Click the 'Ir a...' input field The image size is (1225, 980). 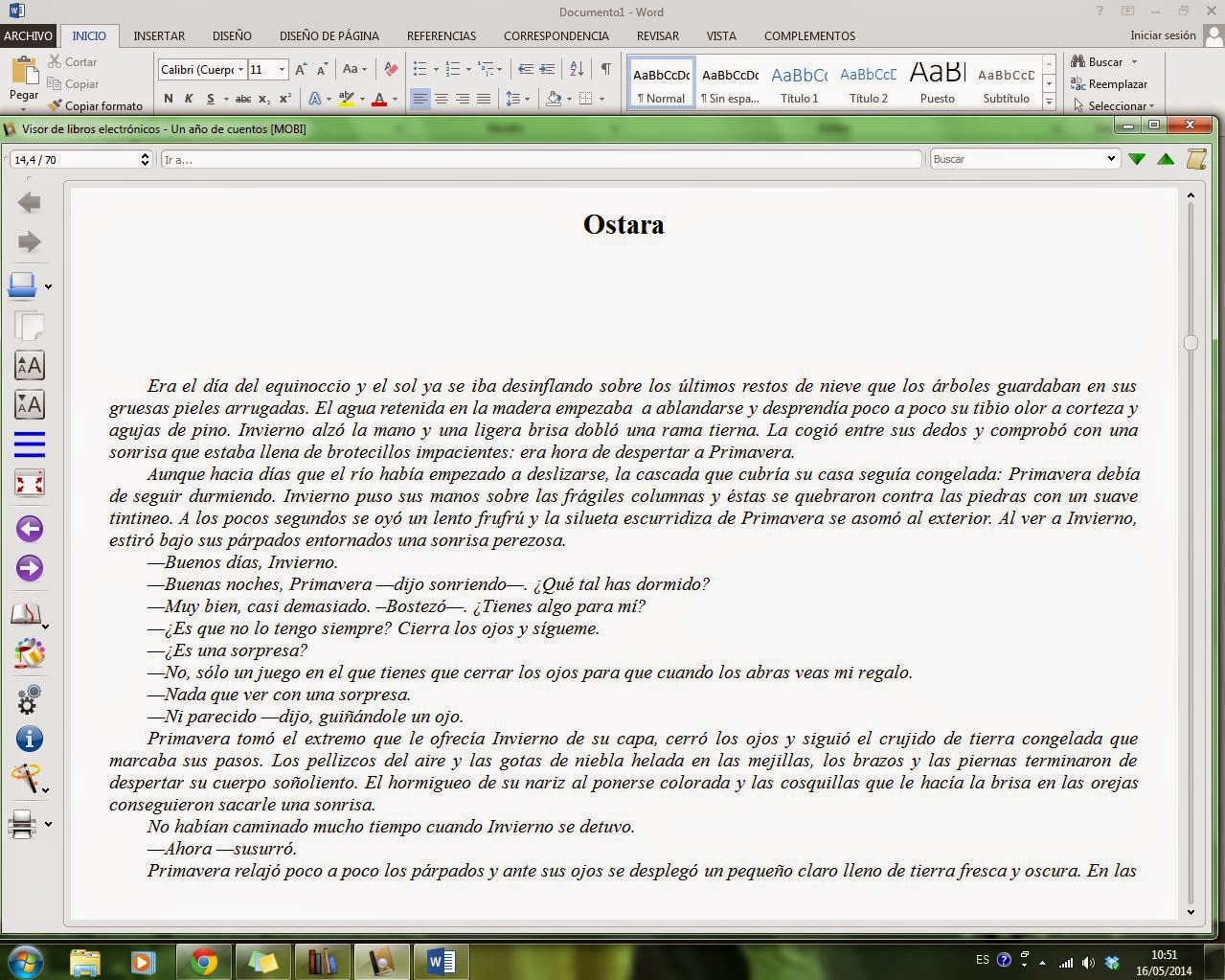(x=541, y=159)
